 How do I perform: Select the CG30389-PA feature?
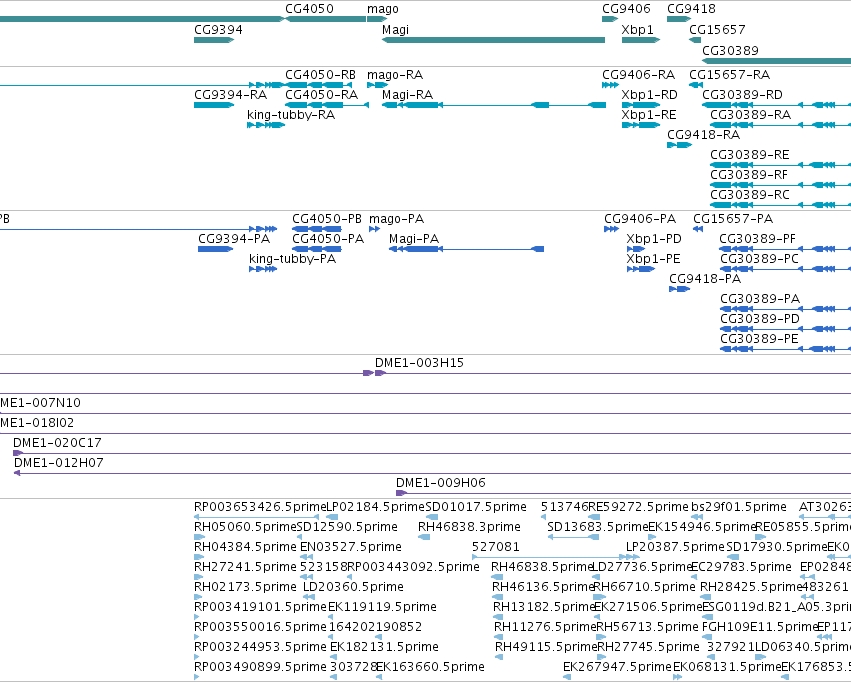pos(785,309)
